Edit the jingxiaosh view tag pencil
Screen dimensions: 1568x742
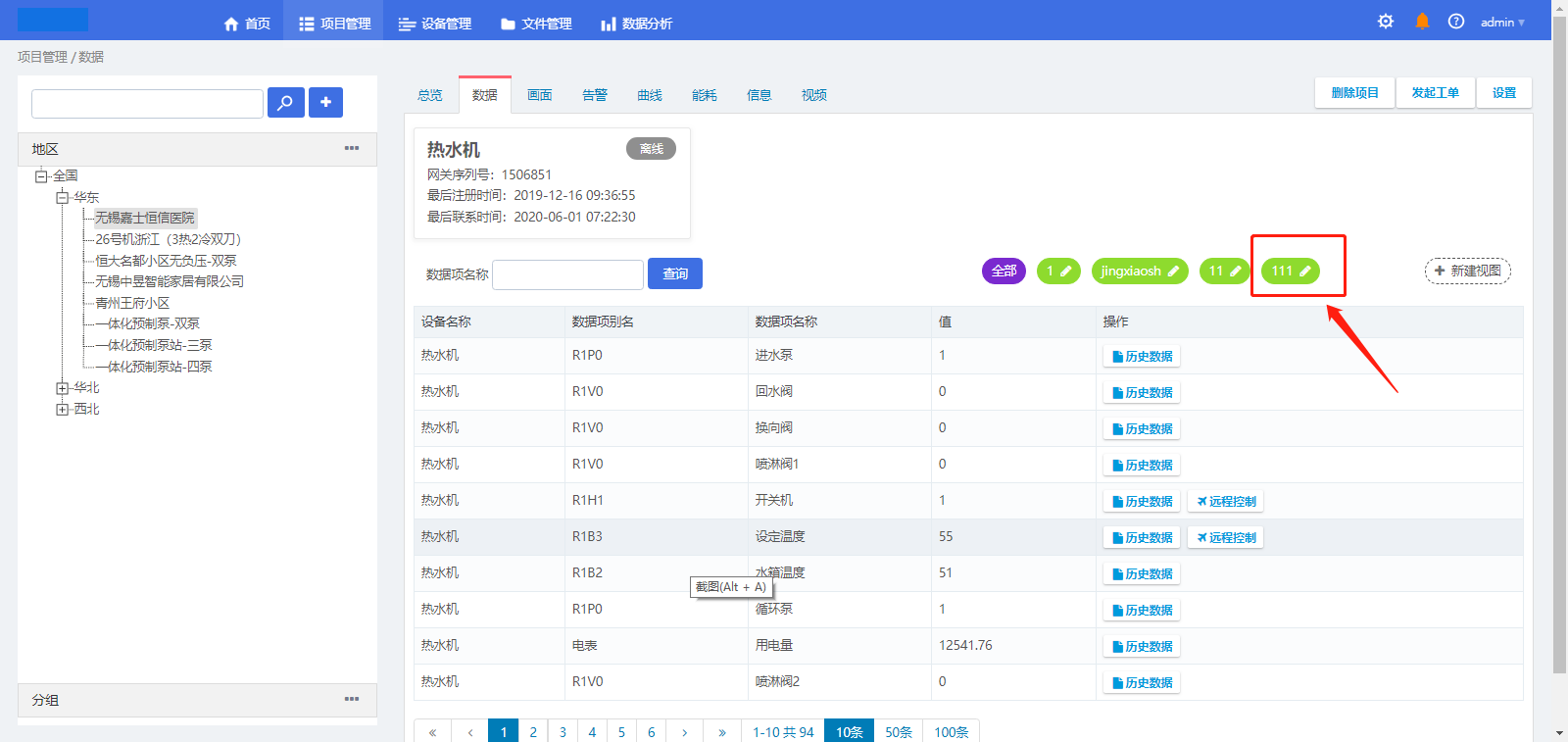coord(1173,272)
